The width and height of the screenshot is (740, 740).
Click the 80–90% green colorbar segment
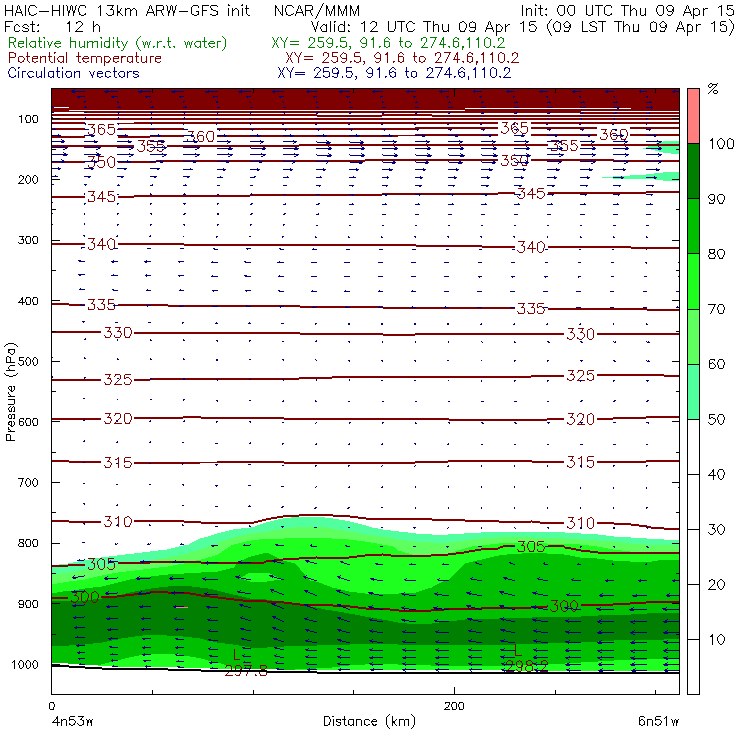click(693, 226)
